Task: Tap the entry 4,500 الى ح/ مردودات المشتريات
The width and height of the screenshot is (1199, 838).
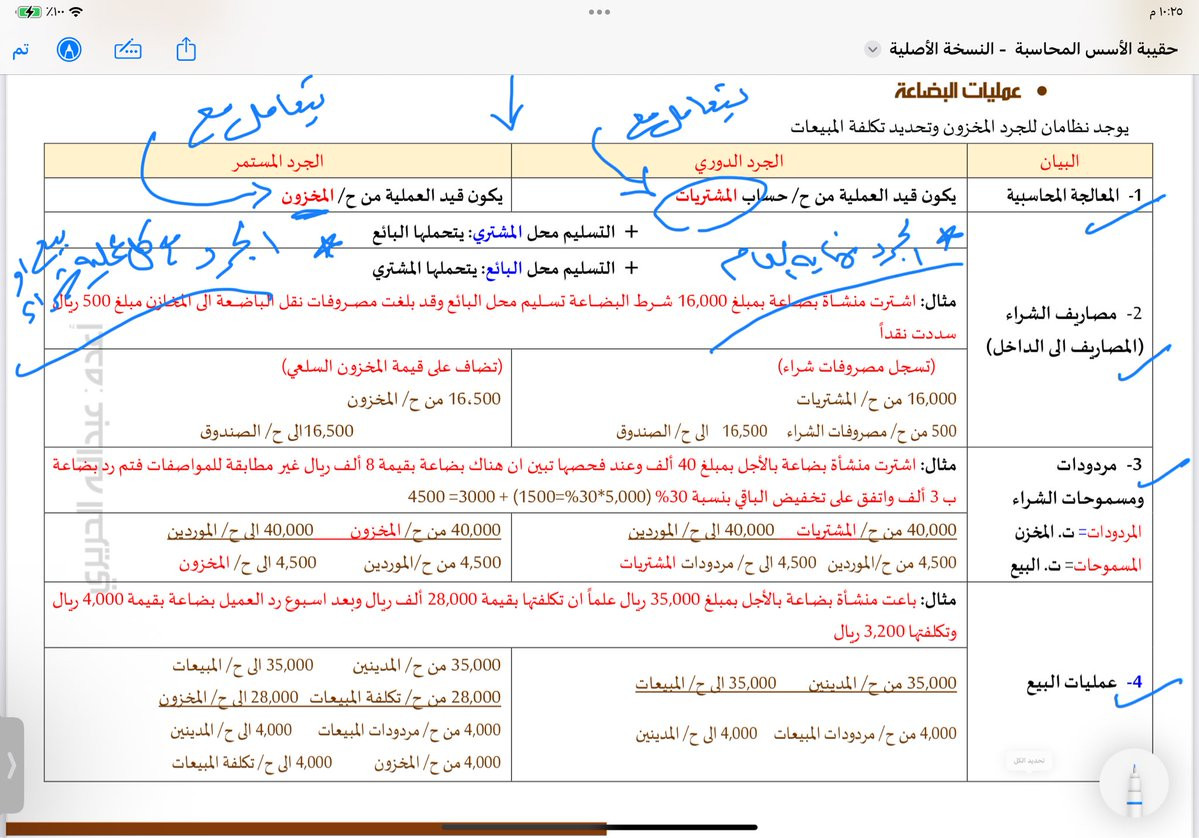Action: coord(718,563)
